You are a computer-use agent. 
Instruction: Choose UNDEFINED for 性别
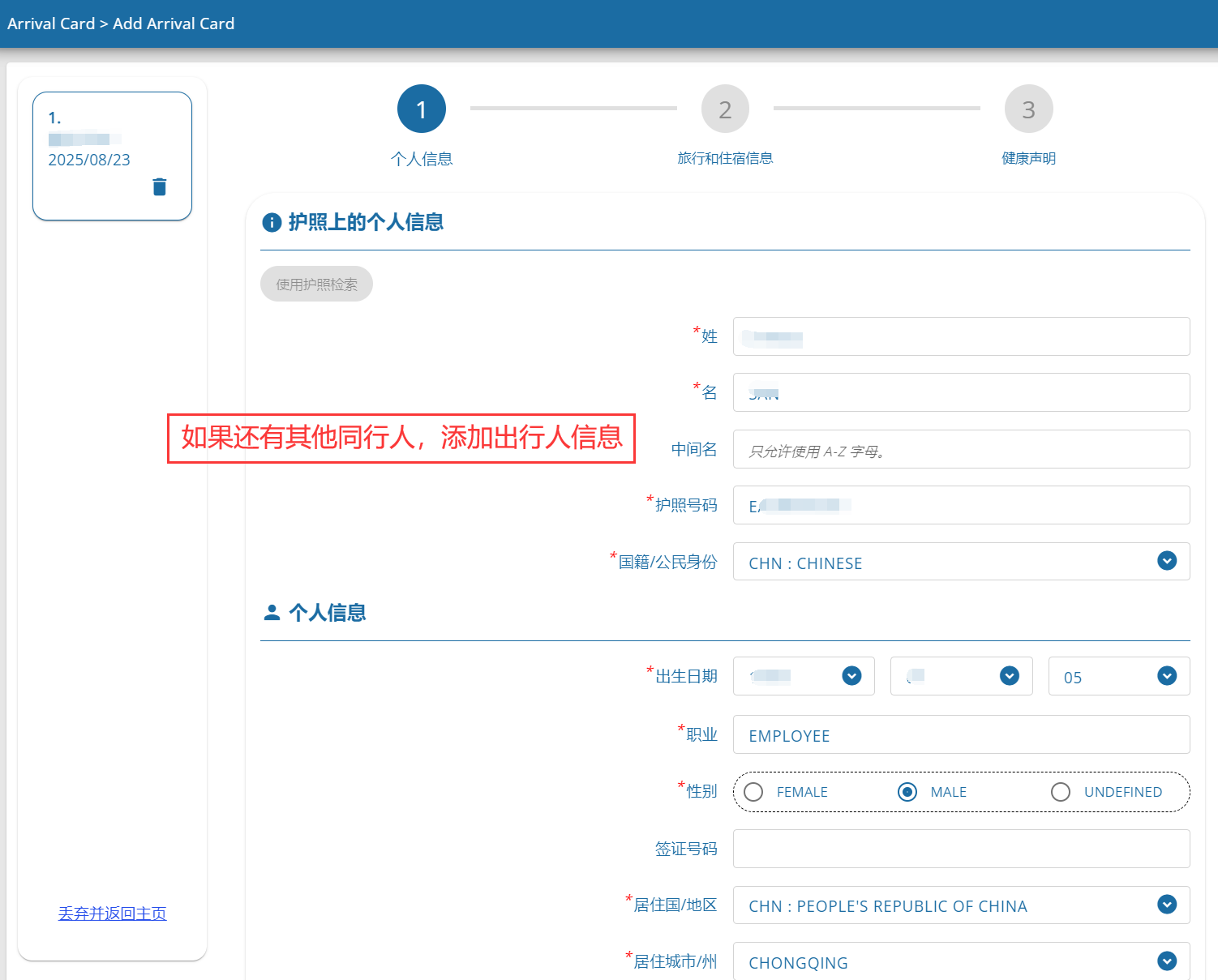[x=1061, y=792]
